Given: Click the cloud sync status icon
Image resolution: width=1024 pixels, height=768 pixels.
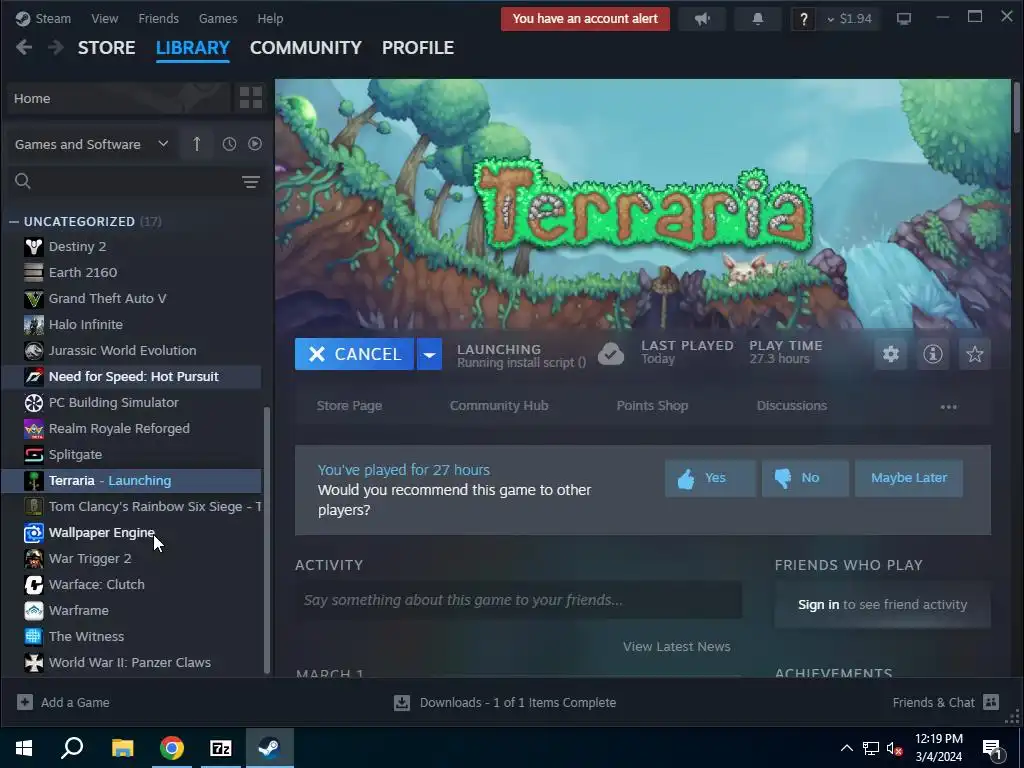Looking at the screenshot, I should (x=611, y=354).
